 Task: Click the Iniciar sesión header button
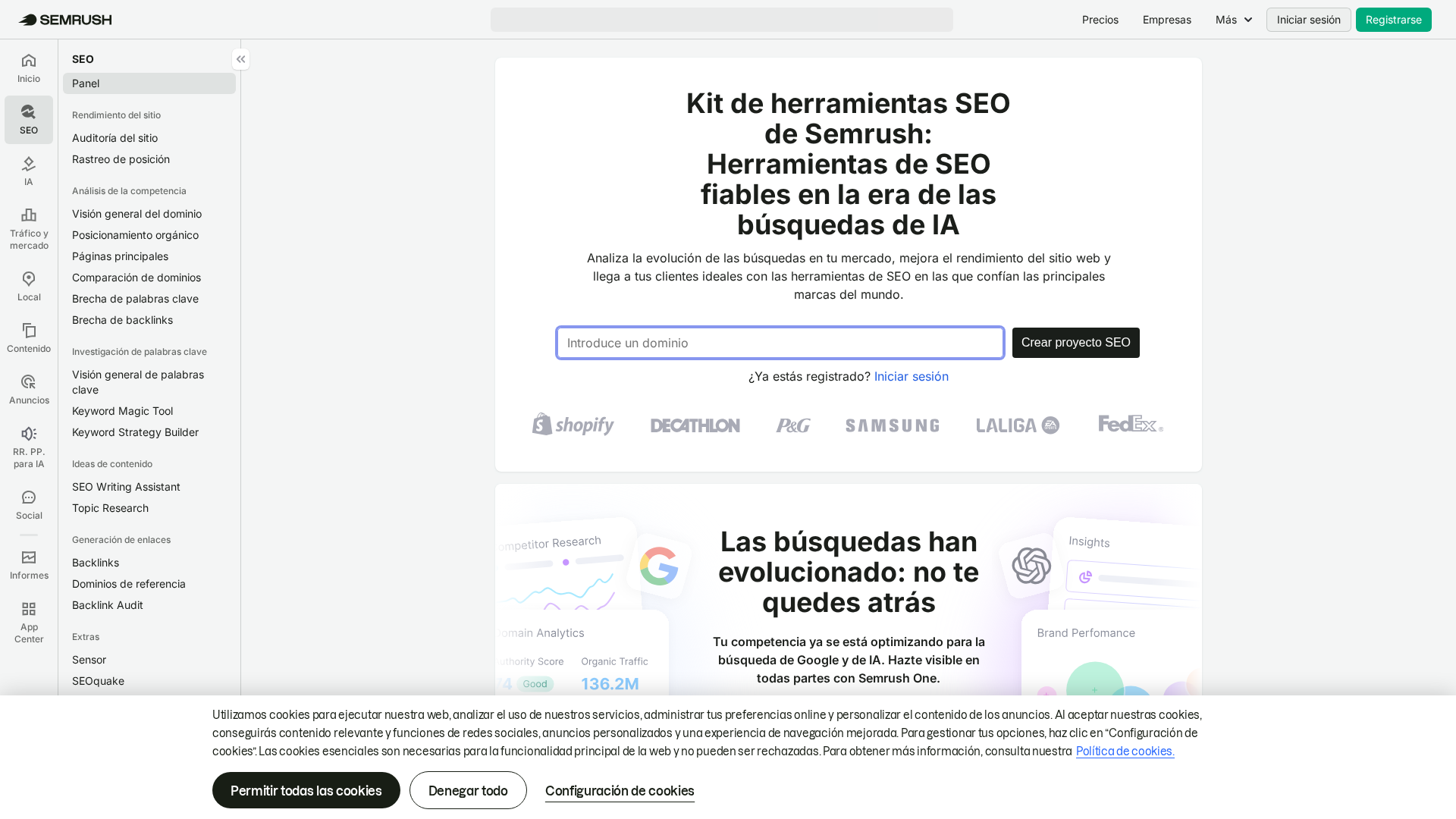coord(1309,20)
